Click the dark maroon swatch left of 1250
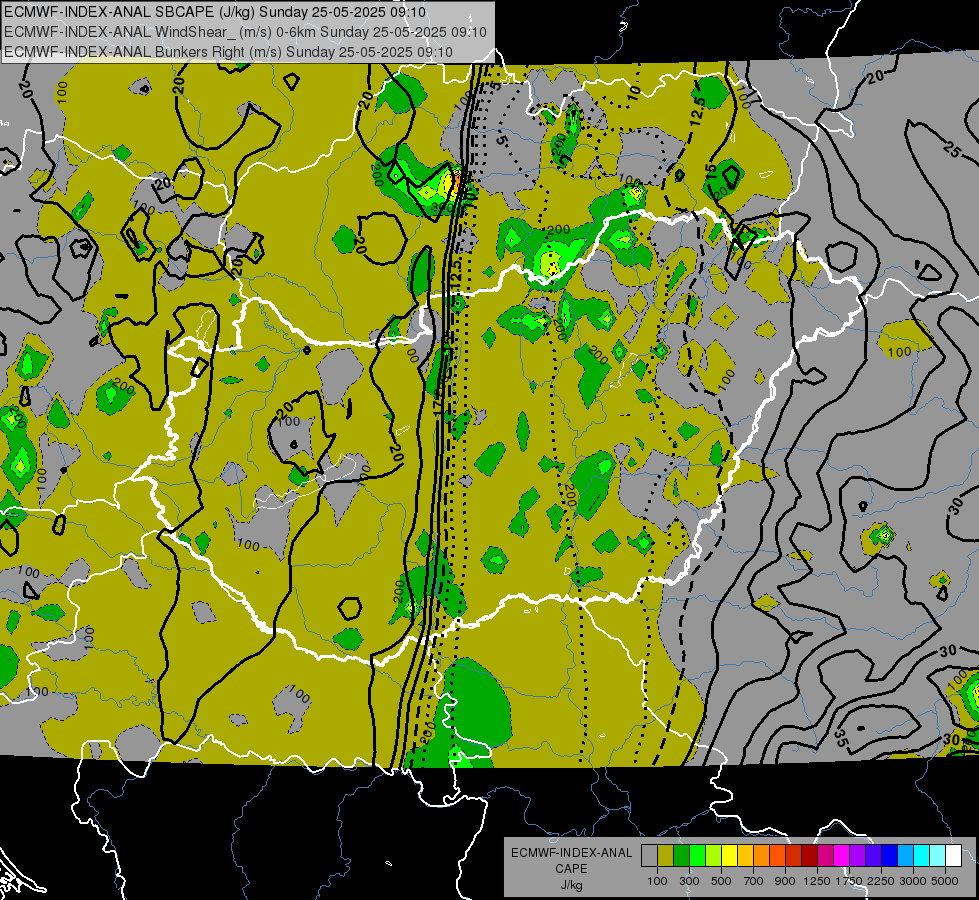979x900 pixels. [809, 856]
